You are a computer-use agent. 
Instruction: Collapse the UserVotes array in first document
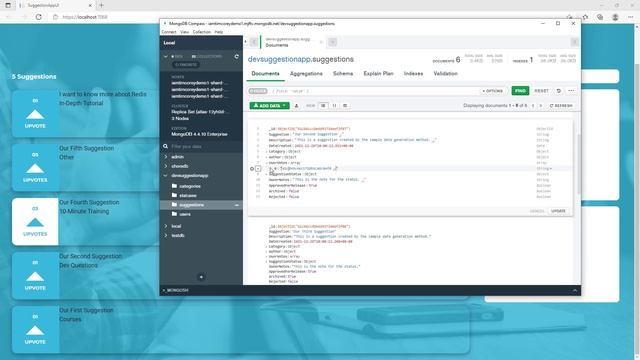267,163
